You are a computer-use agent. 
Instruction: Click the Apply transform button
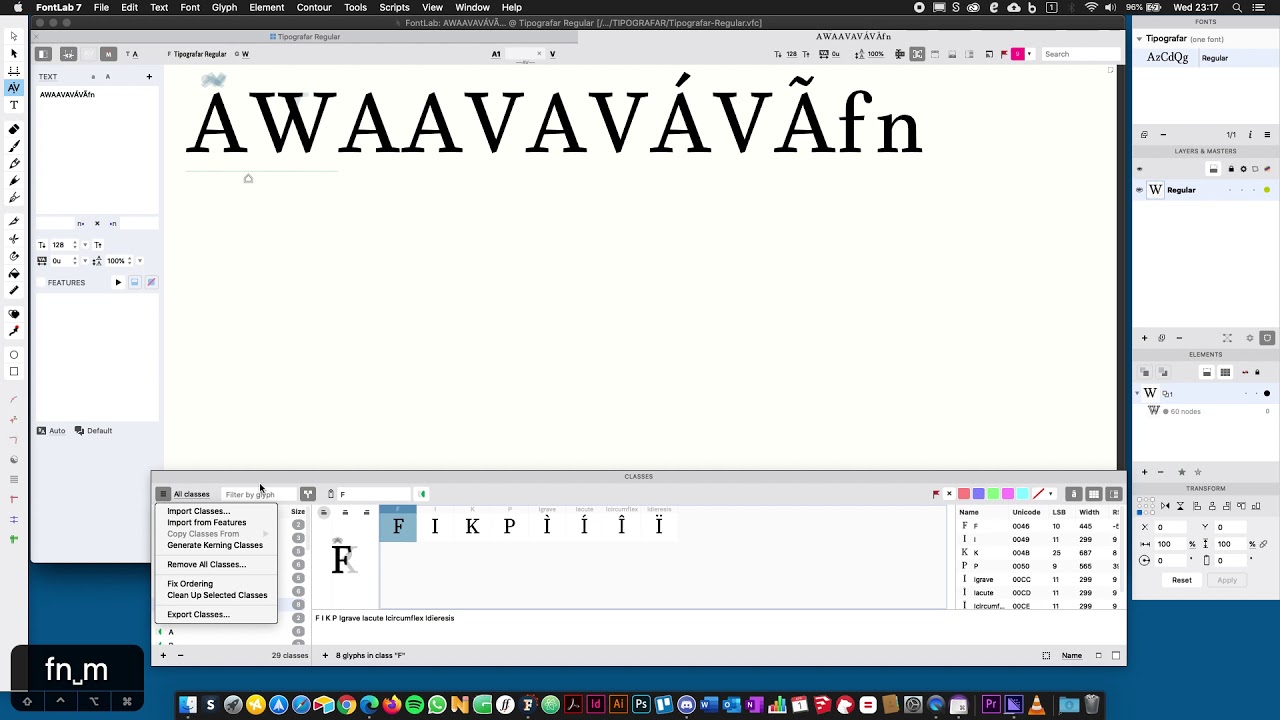tap(1227, 580)
